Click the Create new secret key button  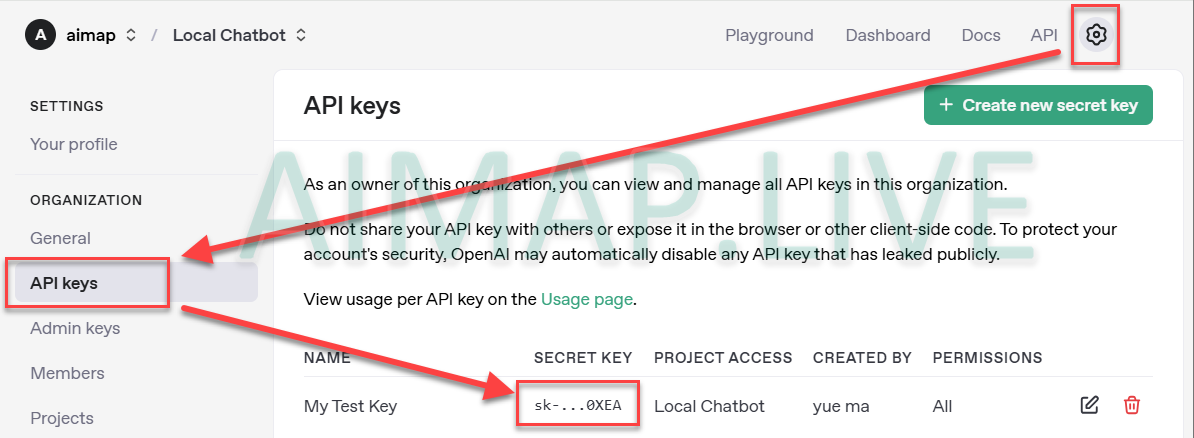[1038, 105]
